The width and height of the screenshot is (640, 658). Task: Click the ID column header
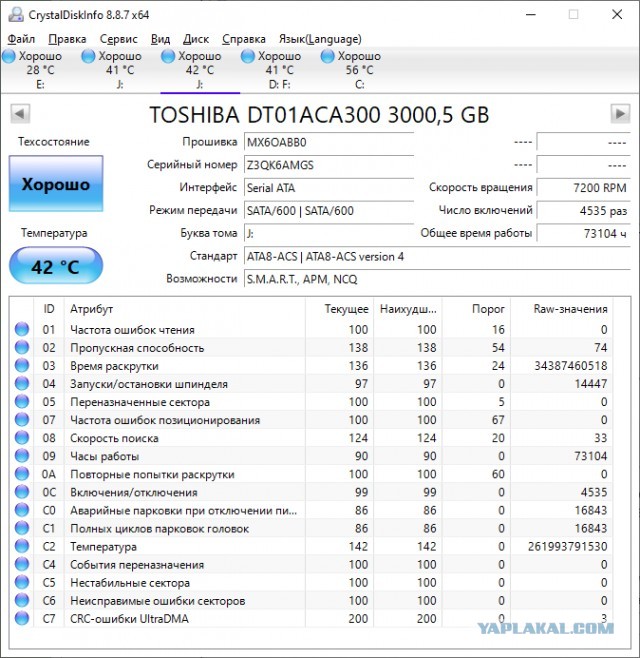[x=49, y=309]
